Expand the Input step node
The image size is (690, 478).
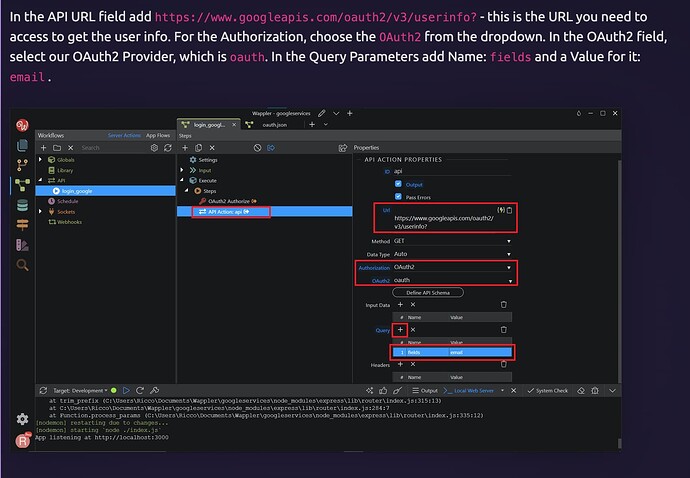pos(182,170)
